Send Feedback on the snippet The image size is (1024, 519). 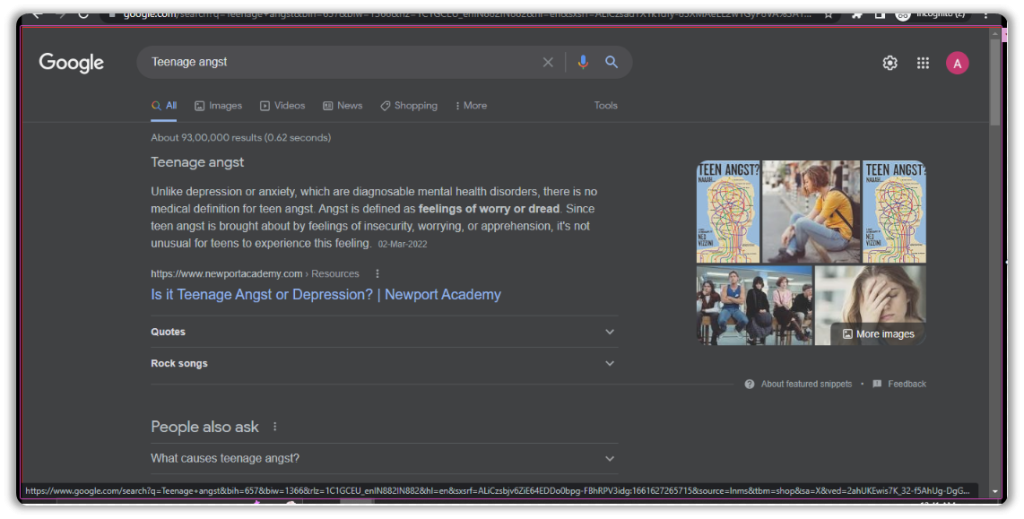pos(899,384)
